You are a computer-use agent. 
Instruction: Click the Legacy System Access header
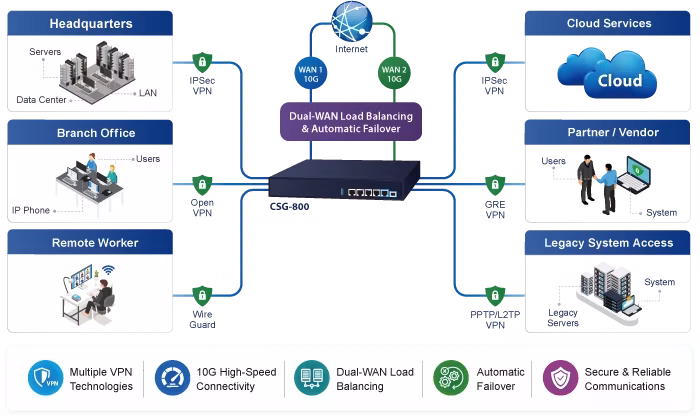tap(608, 242)
